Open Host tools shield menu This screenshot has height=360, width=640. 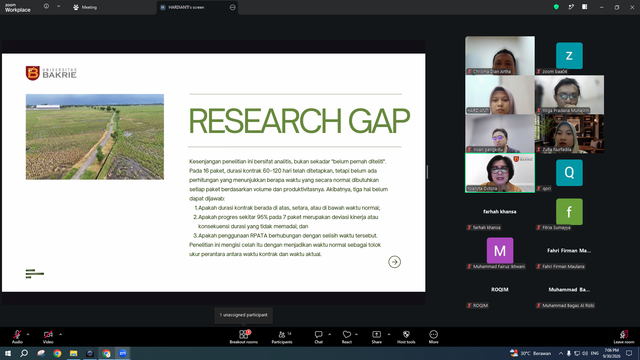pos(406,337)
